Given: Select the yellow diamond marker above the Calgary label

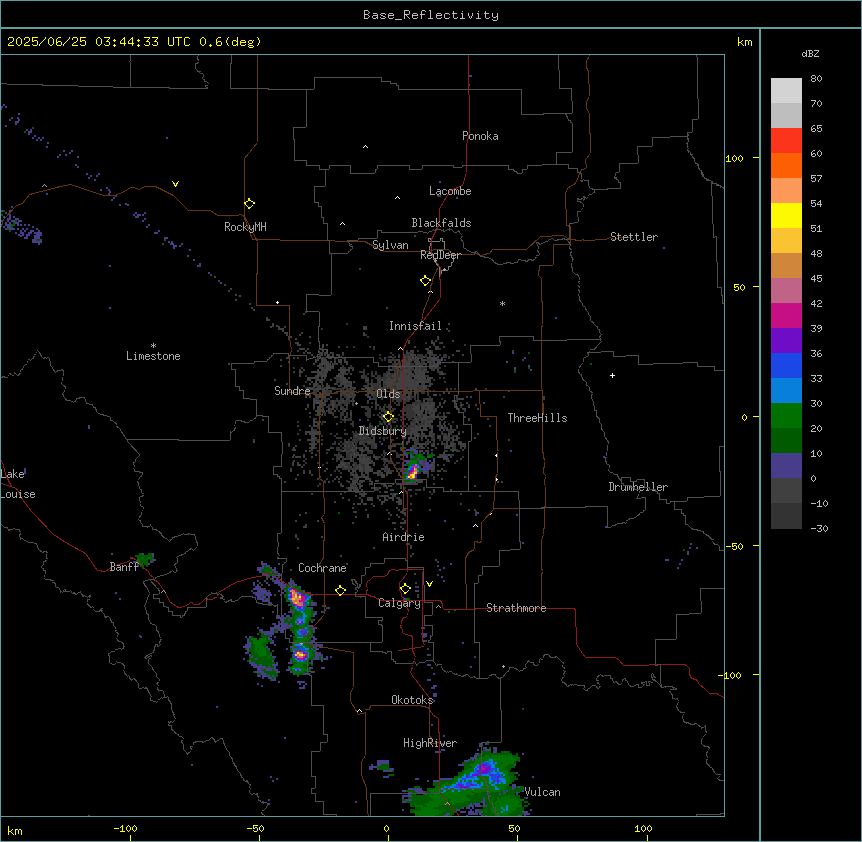Looking at the screenshot, I should tap(405, 589).
